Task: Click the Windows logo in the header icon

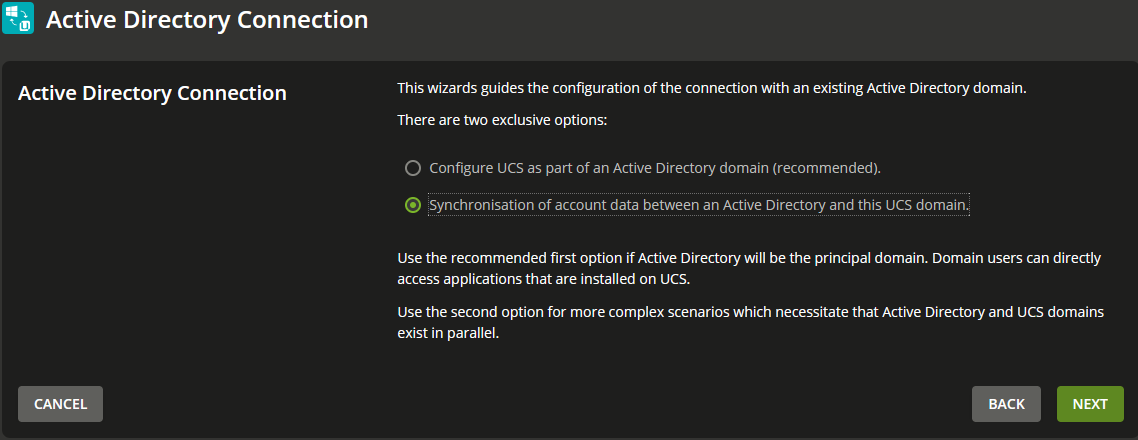Action: pos(12,12)
